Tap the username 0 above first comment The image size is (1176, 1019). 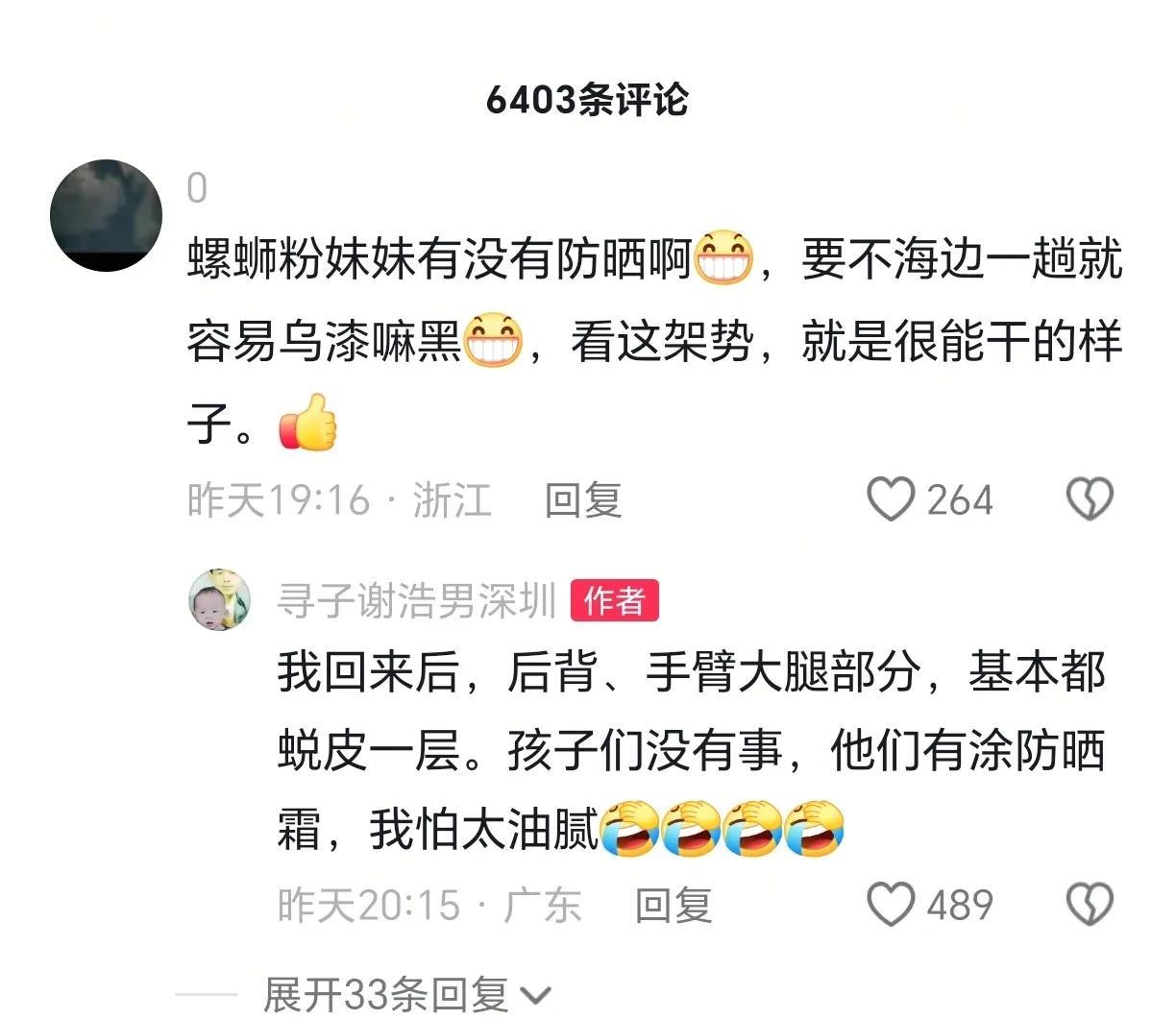(197, 188)
